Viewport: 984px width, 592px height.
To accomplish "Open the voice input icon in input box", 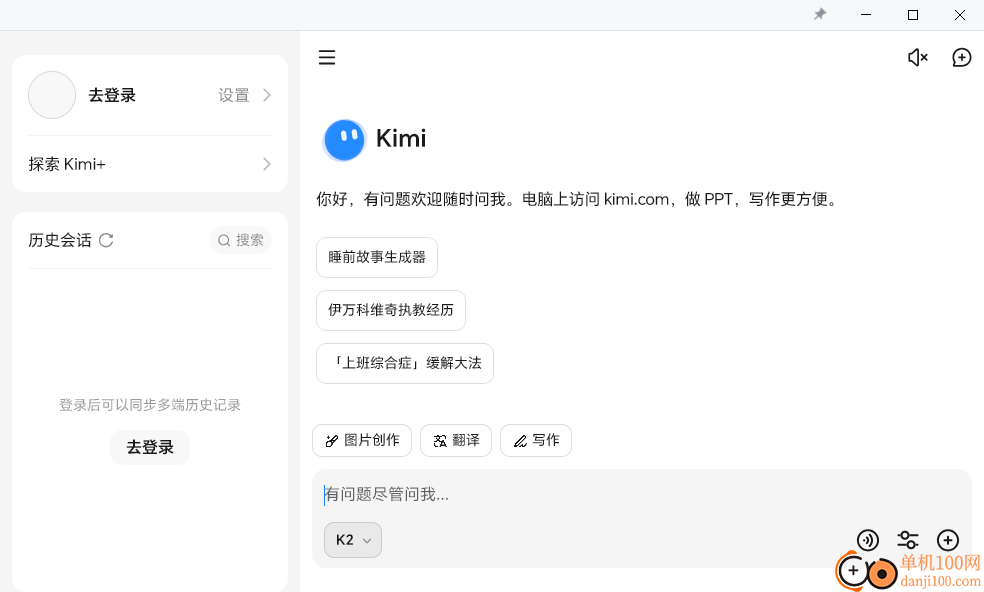I will [868, 540].
